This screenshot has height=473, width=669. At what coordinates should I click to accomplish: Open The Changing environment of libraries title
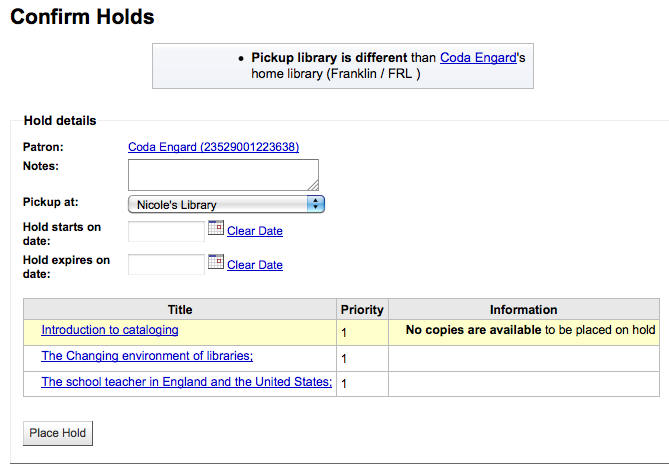(x=147, y=356)
